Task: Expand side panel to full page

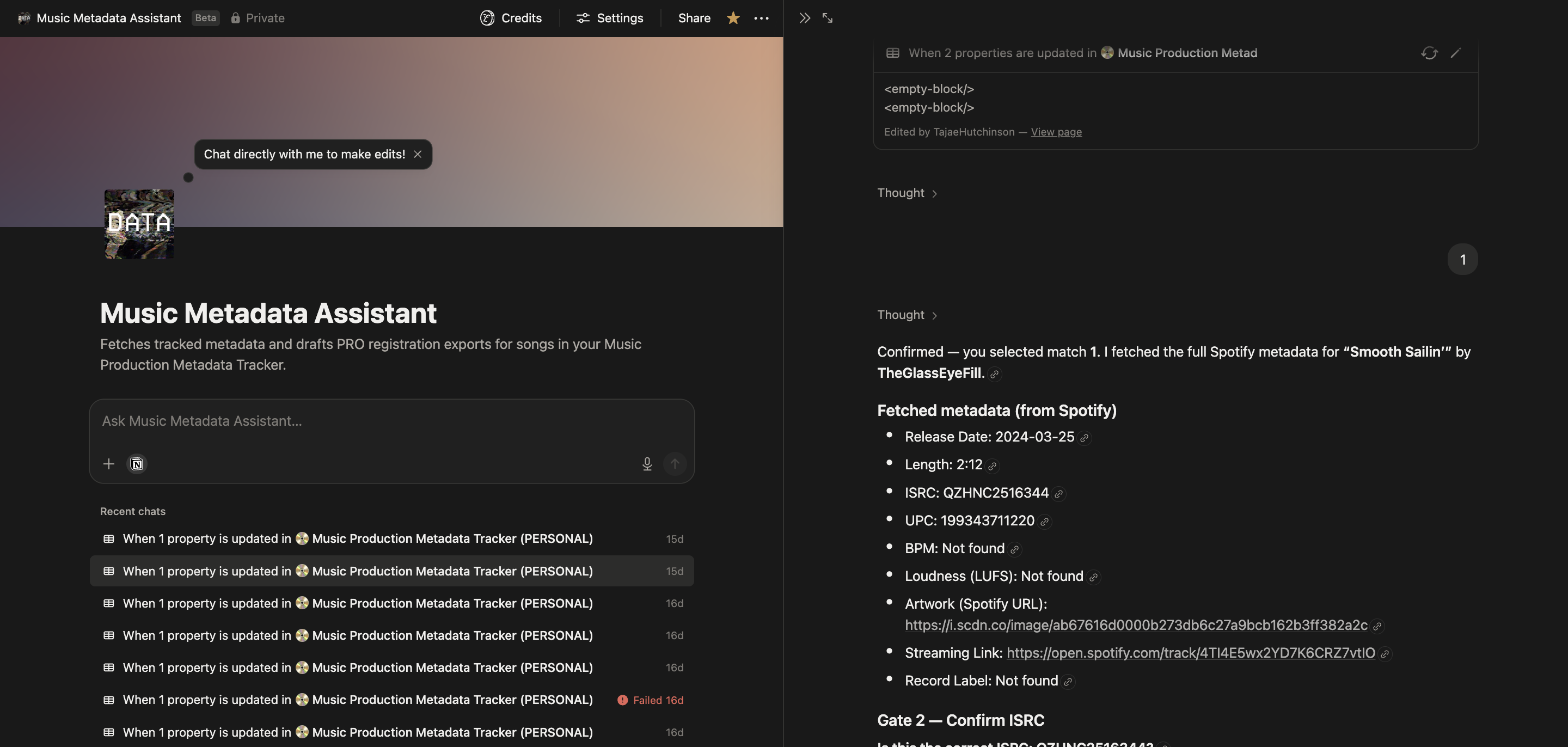Action: pyautogui.click(x=827, y=19)
